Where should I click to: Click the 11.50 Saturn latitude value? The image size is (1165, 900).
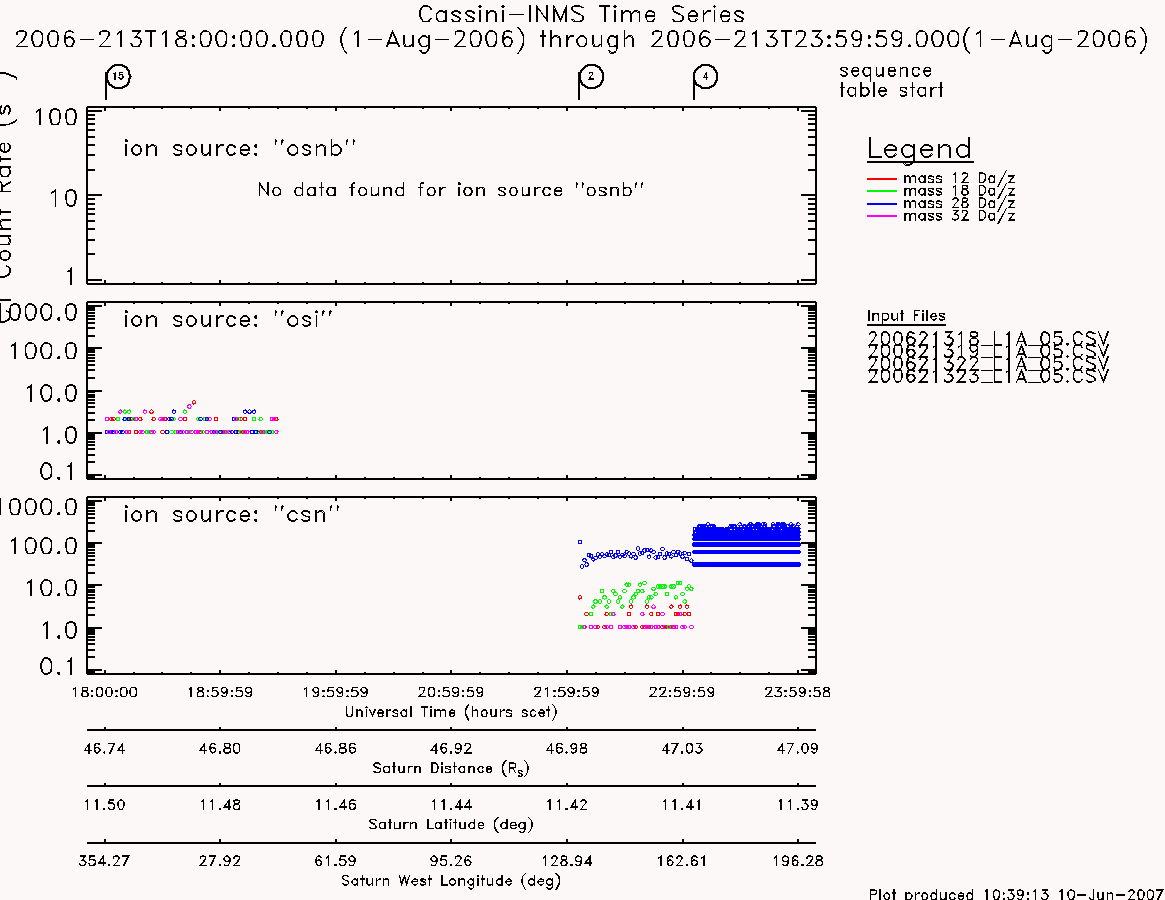[x=105, y=805]
